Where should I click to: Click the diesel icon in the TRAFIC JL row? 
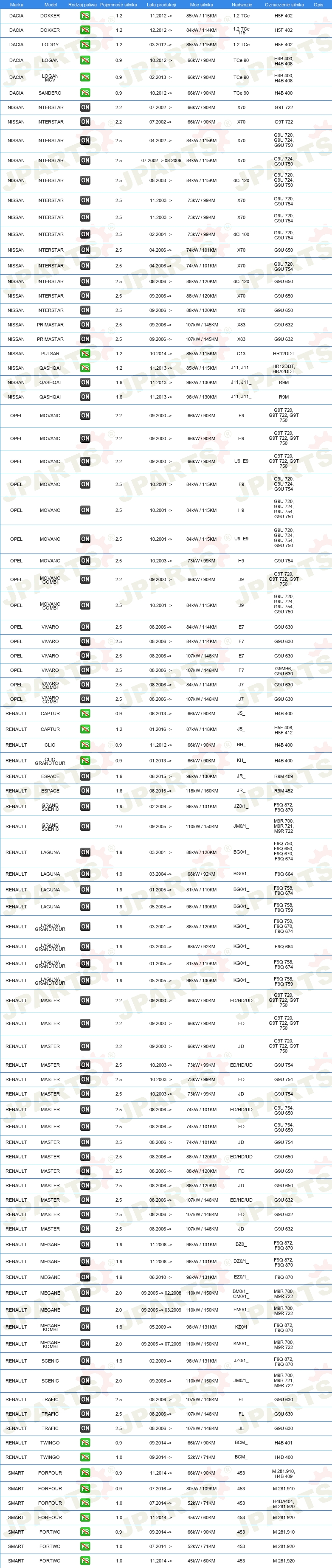click(x=85, y=1428)
